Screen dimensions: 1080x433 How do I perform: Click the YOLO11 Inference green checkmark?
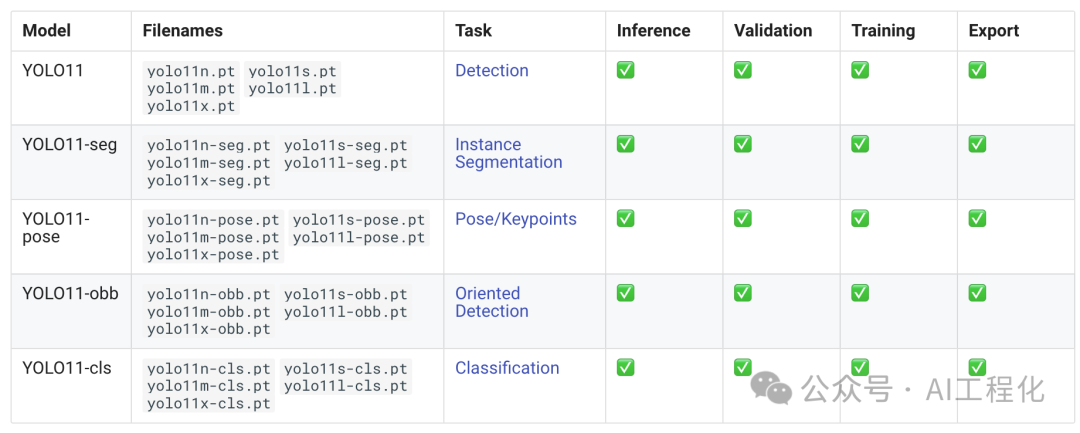625,70
